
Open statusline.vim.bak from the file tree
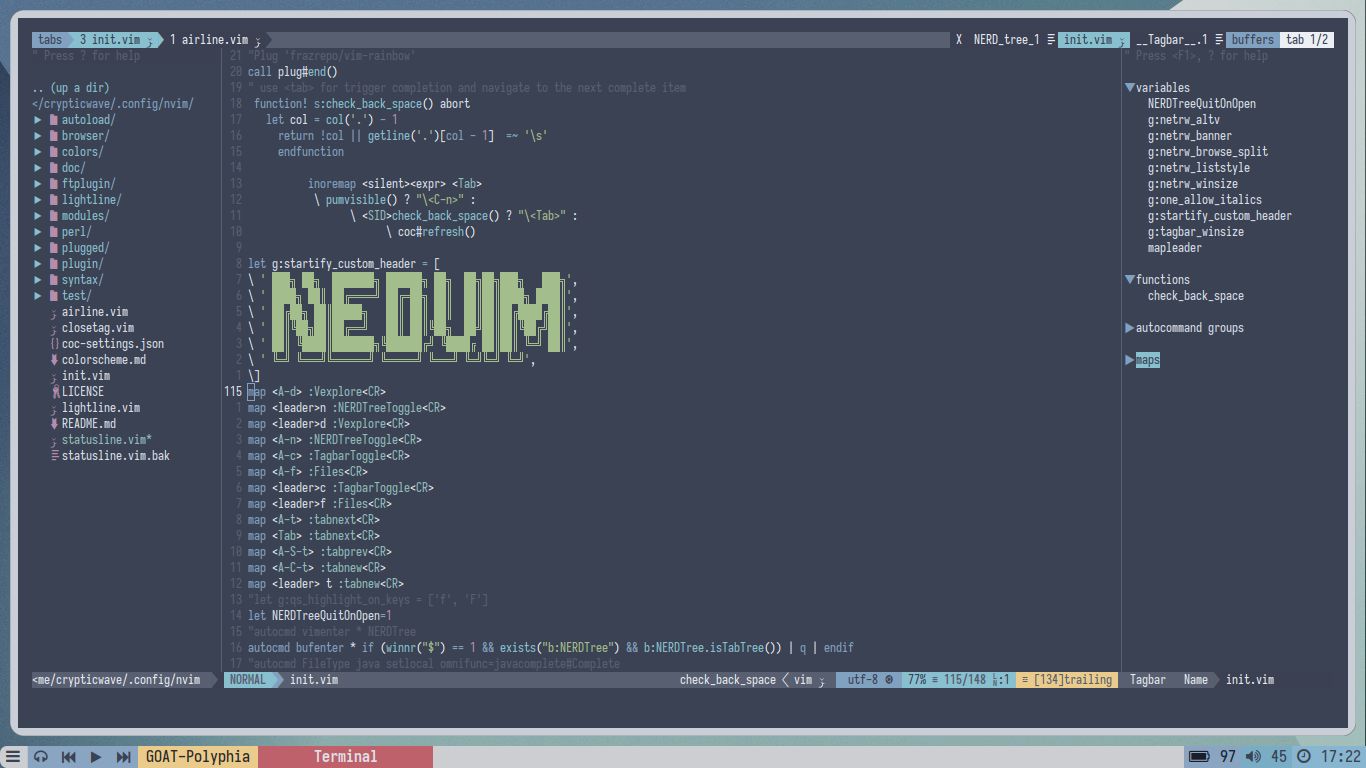115,456
